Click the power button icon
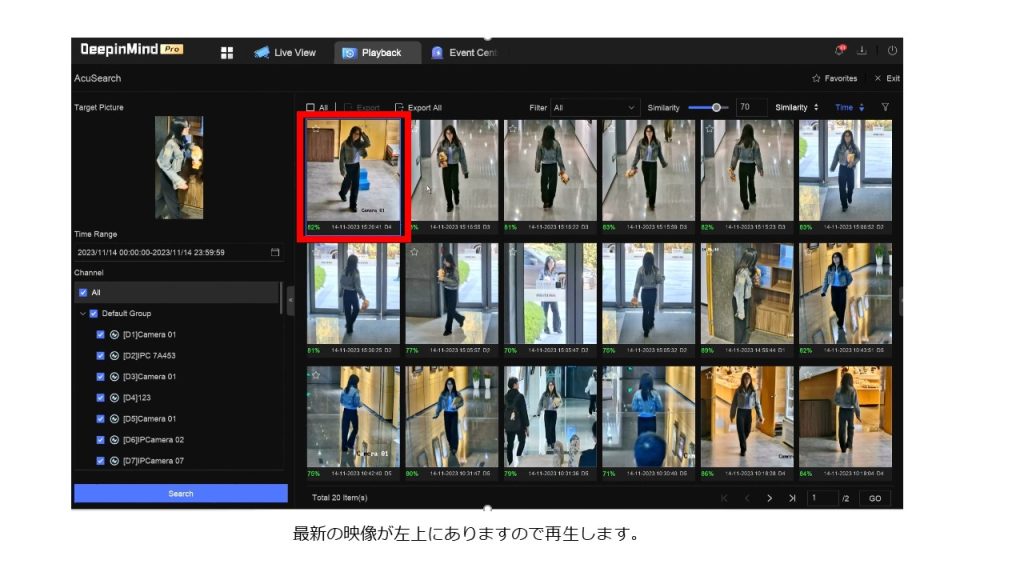The height and width of the screenshot is (576, 1024). click(x=892, y=51)
